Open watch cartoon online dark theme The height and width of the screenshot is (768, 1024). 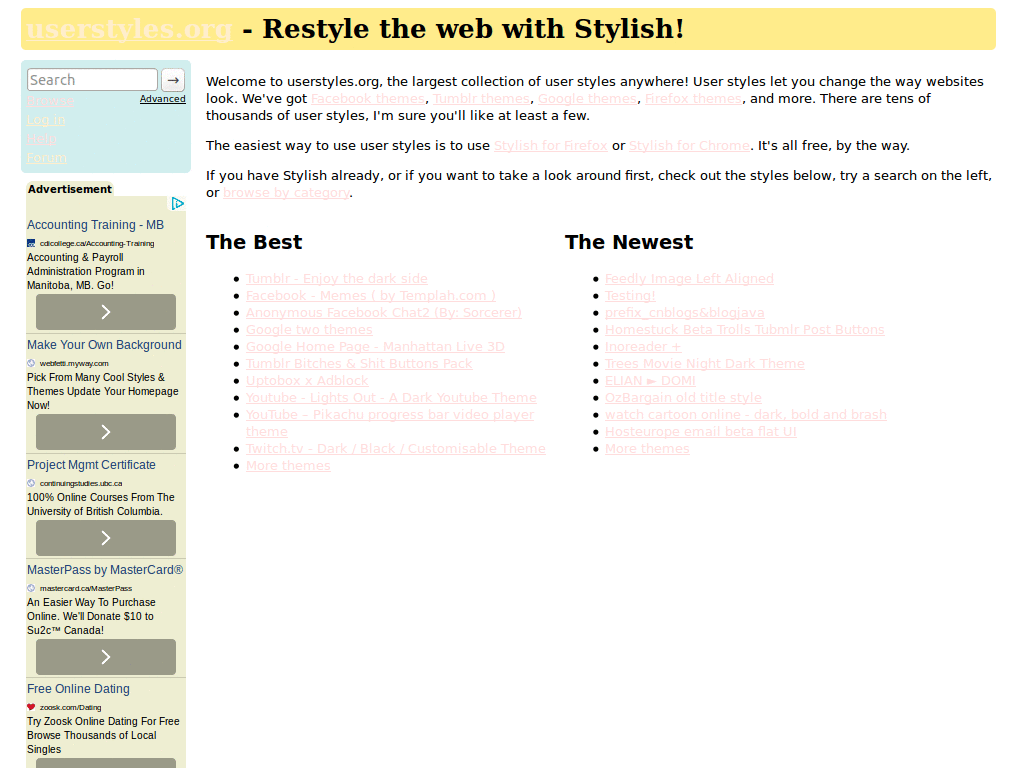[x=746, y=415]
